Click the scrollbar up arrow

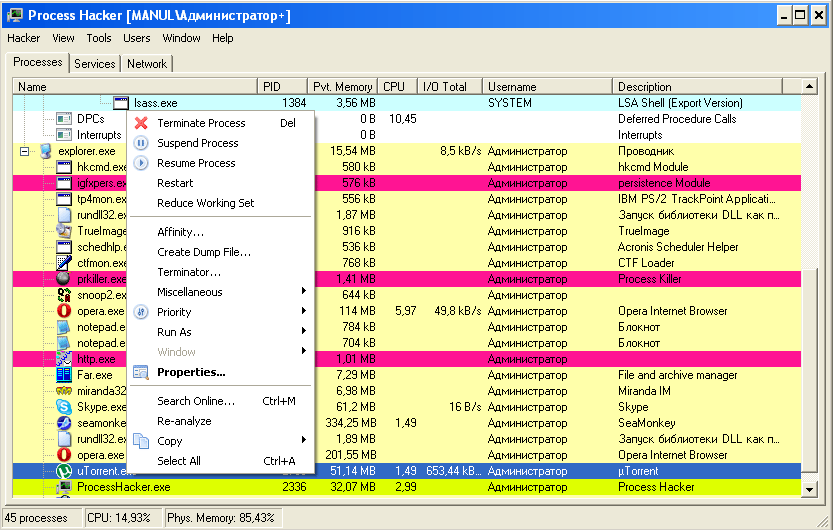(x=809, y=86)
